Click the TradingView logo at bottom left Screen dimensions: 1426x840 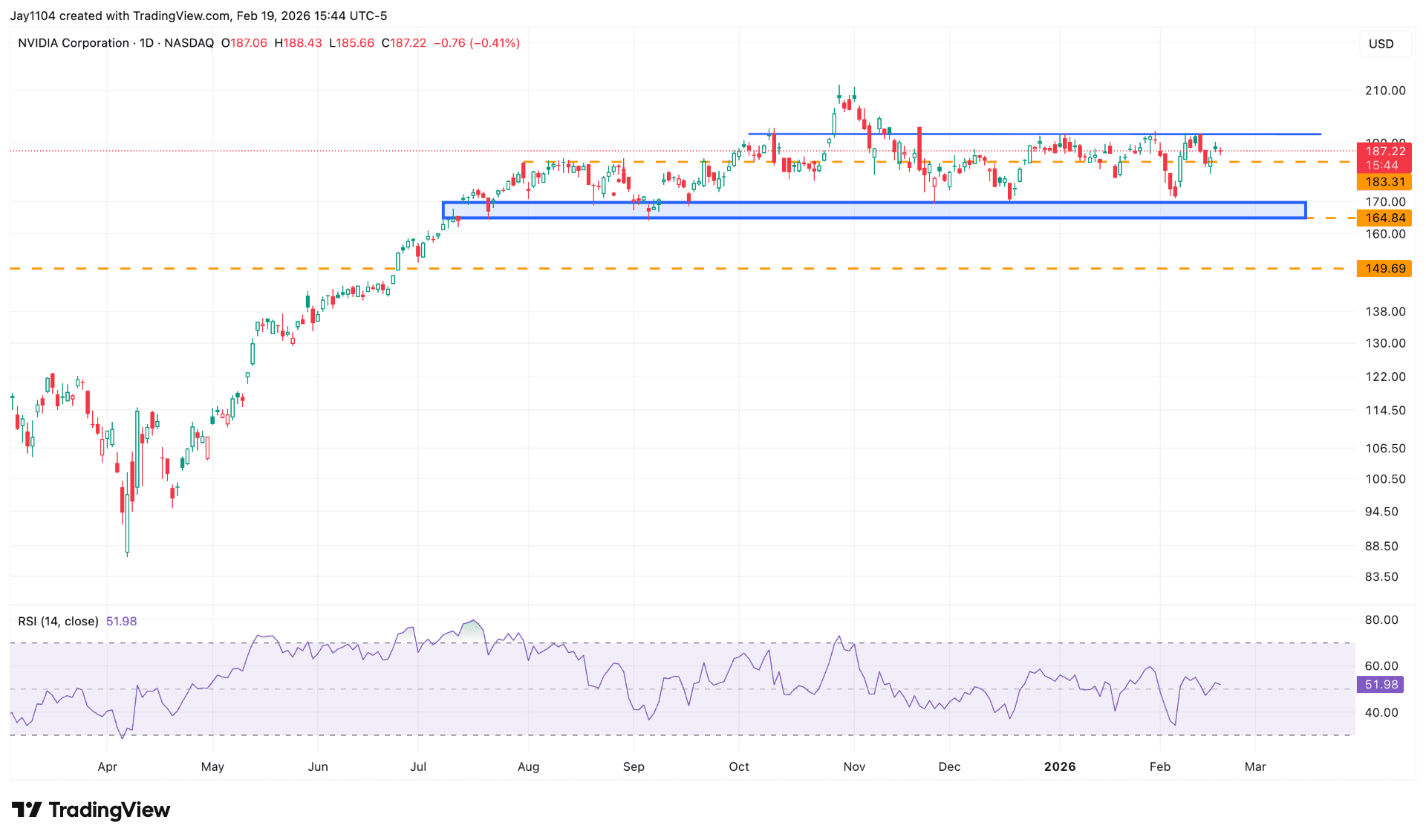click(x=93, y=810)
